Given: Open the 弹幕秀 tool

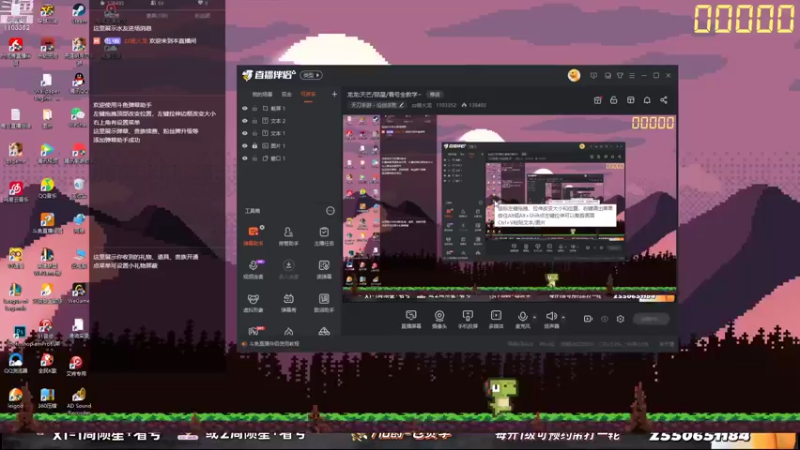Looking at the screenshot, I should point(288,303).
